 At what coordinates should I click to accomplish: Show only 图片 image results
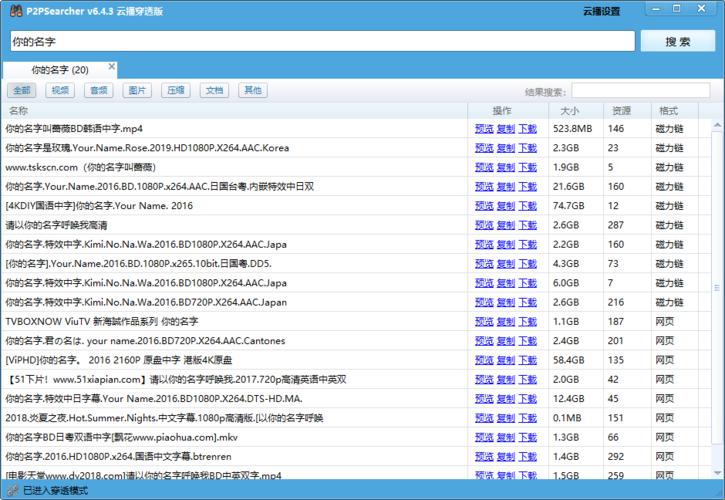(x=137, y=91)
